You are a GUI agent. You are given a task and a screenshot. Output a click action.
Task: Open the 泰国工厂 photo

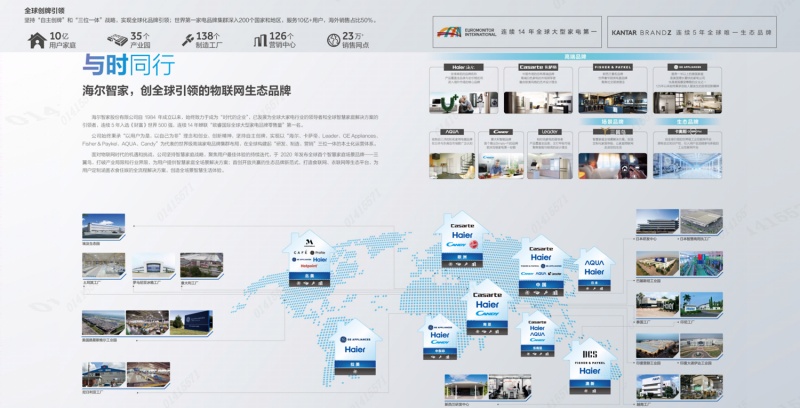click(x=657, y=305)
